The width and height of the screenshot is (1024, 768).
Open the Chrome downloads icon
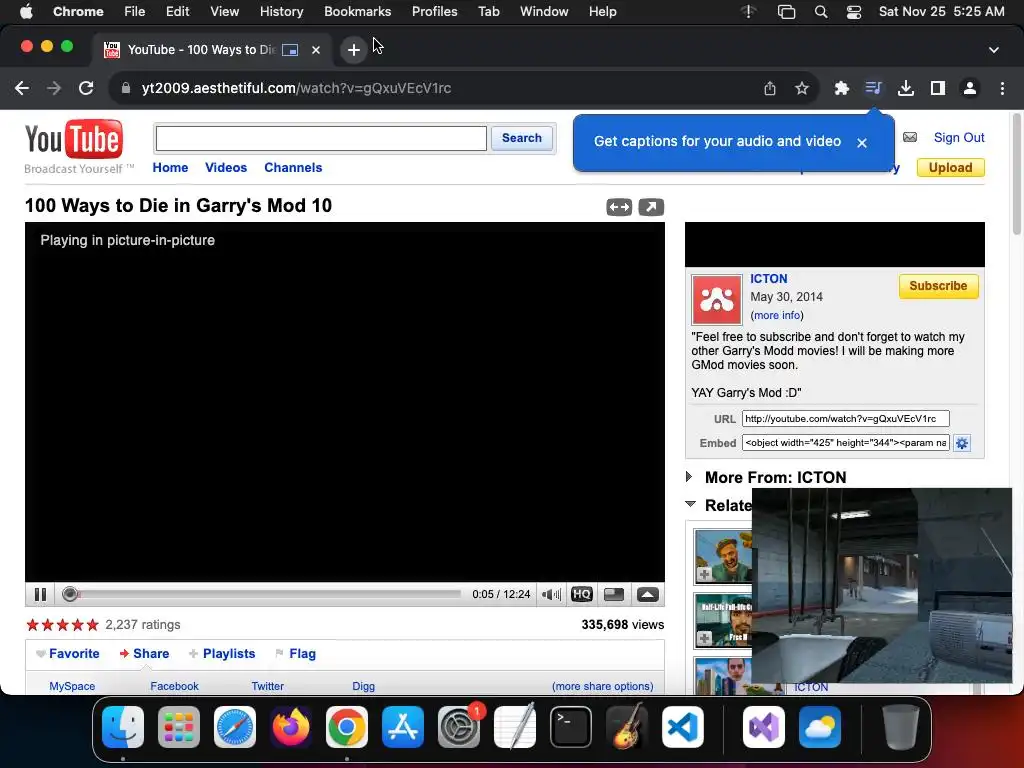click(905, 88)
